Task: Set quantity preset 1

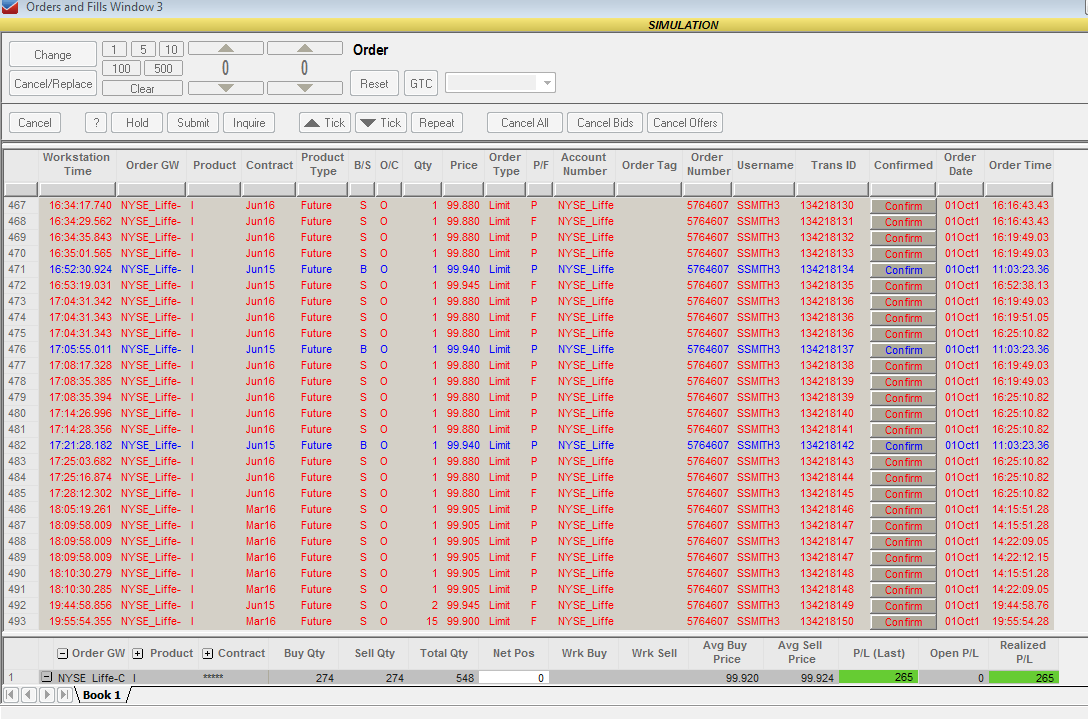Action: coord(114,49)
